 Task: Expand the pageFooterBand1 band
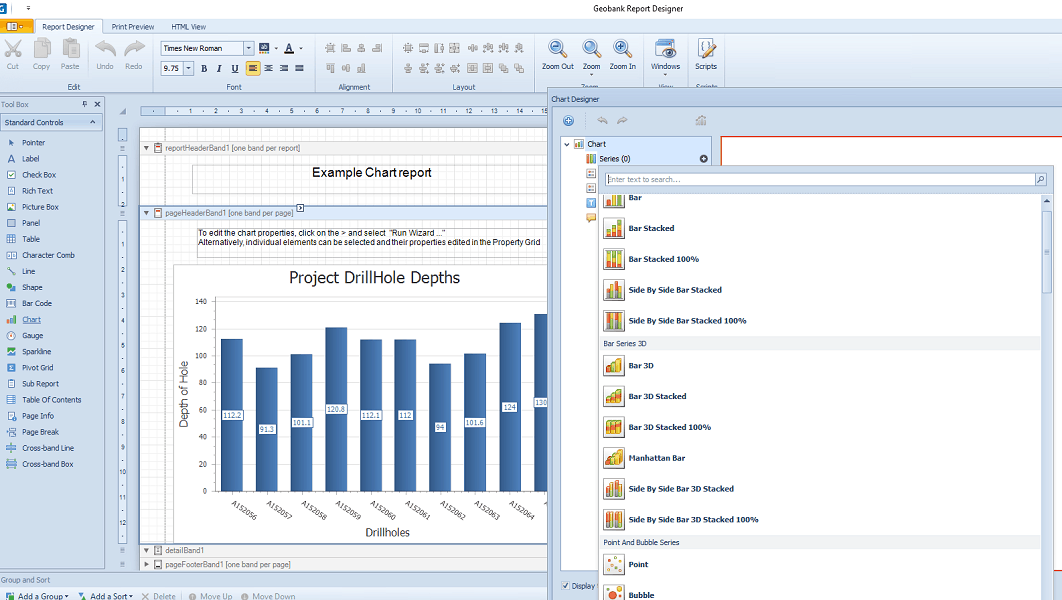(x=146, y=564)
